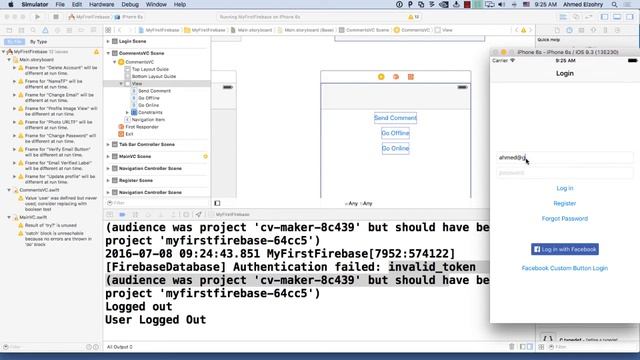Image resolution: width=640 pixels, height=360 pixels.
Task: Click the related items grid icon
Action: coord(108,30)
